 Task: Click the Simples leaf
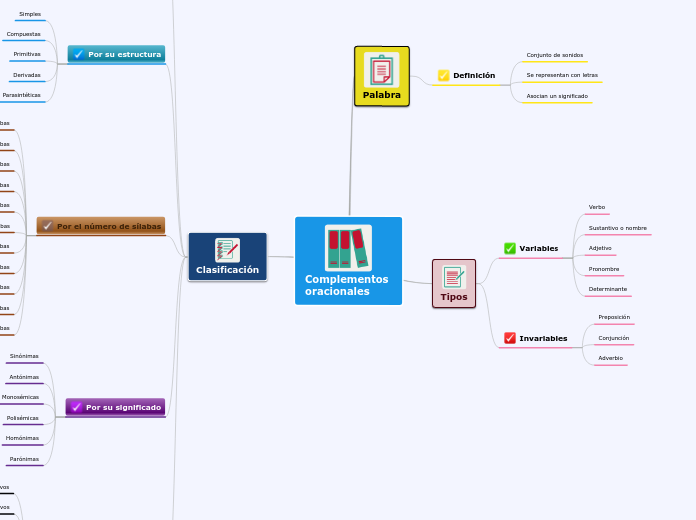coord(30,14)
